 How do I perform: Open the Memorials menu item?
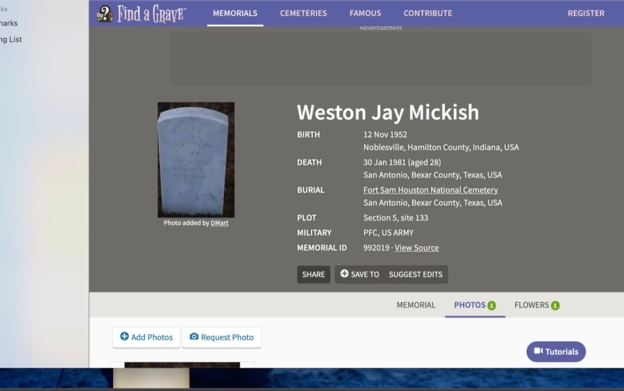coord(235,13)
